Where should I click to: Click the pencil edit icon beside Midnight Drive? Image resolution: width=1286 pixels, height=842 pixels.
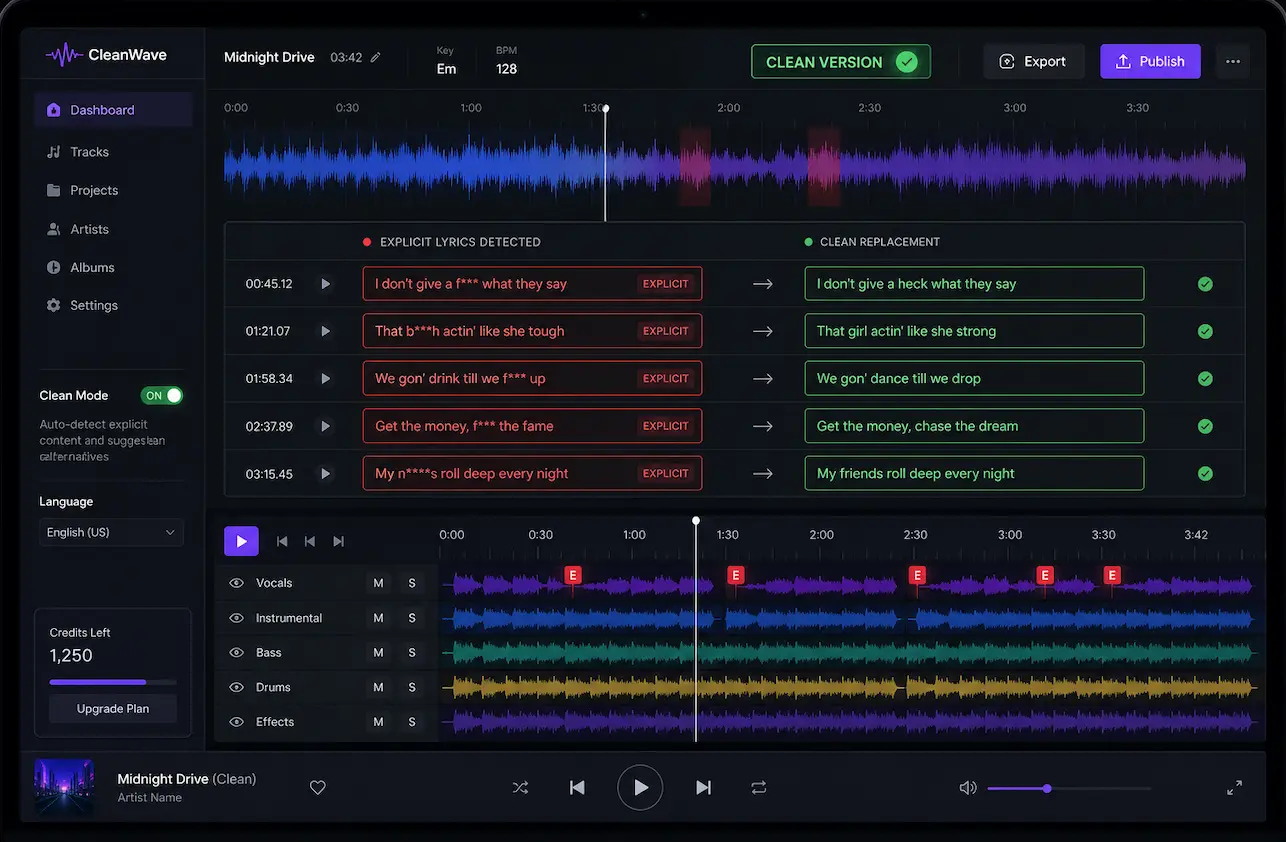[x=376, y=58]
